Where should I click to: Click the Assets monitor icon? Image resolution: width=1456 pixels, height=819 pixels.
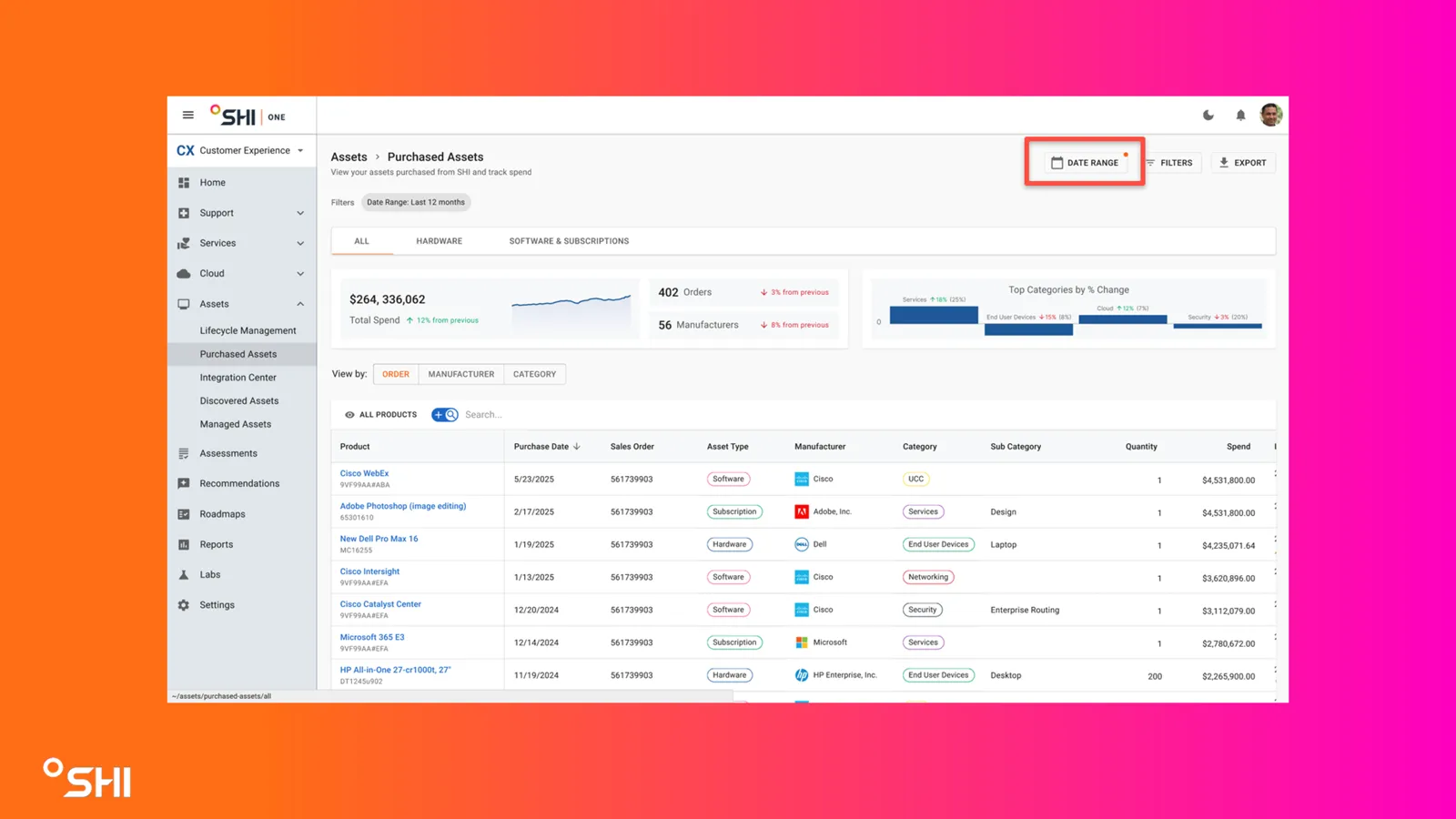coord(184,304)
